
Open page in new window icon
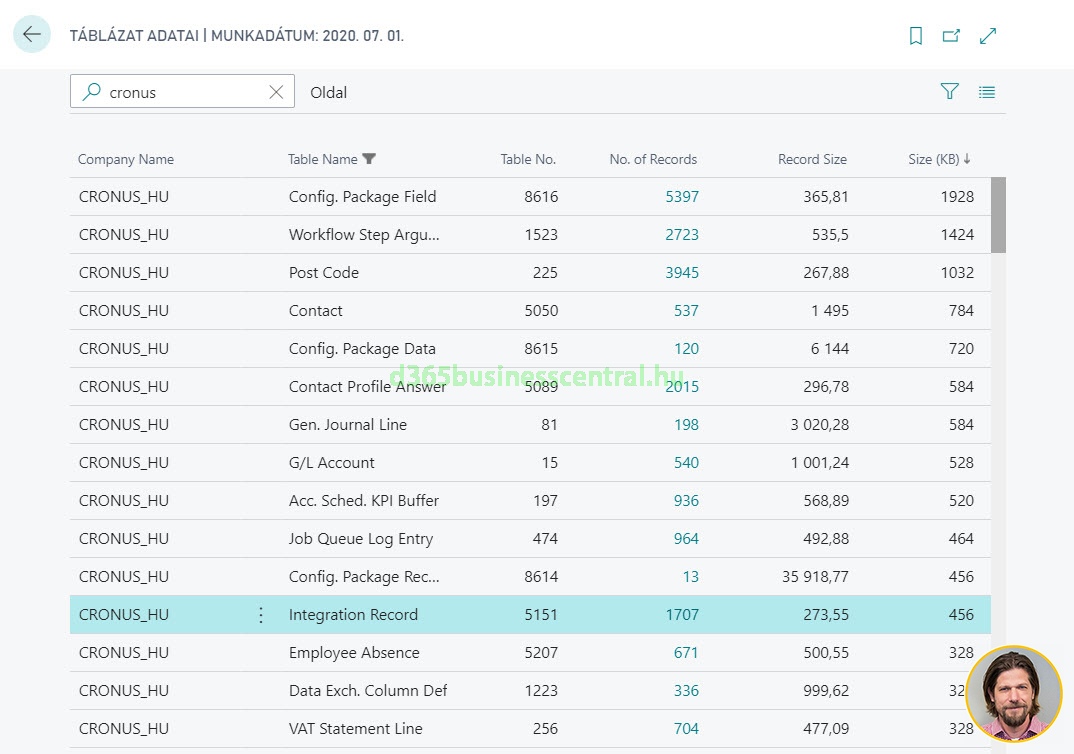[951, 36]
